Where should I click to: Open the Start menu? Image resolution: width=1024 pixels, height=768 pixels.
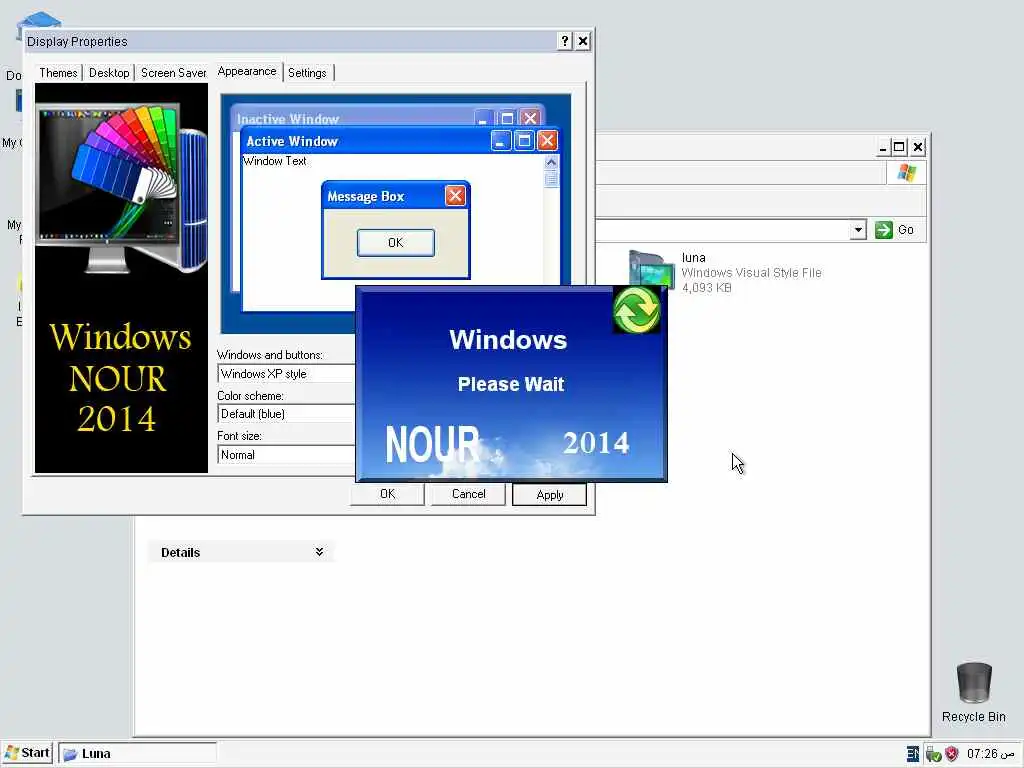[27, 753]
